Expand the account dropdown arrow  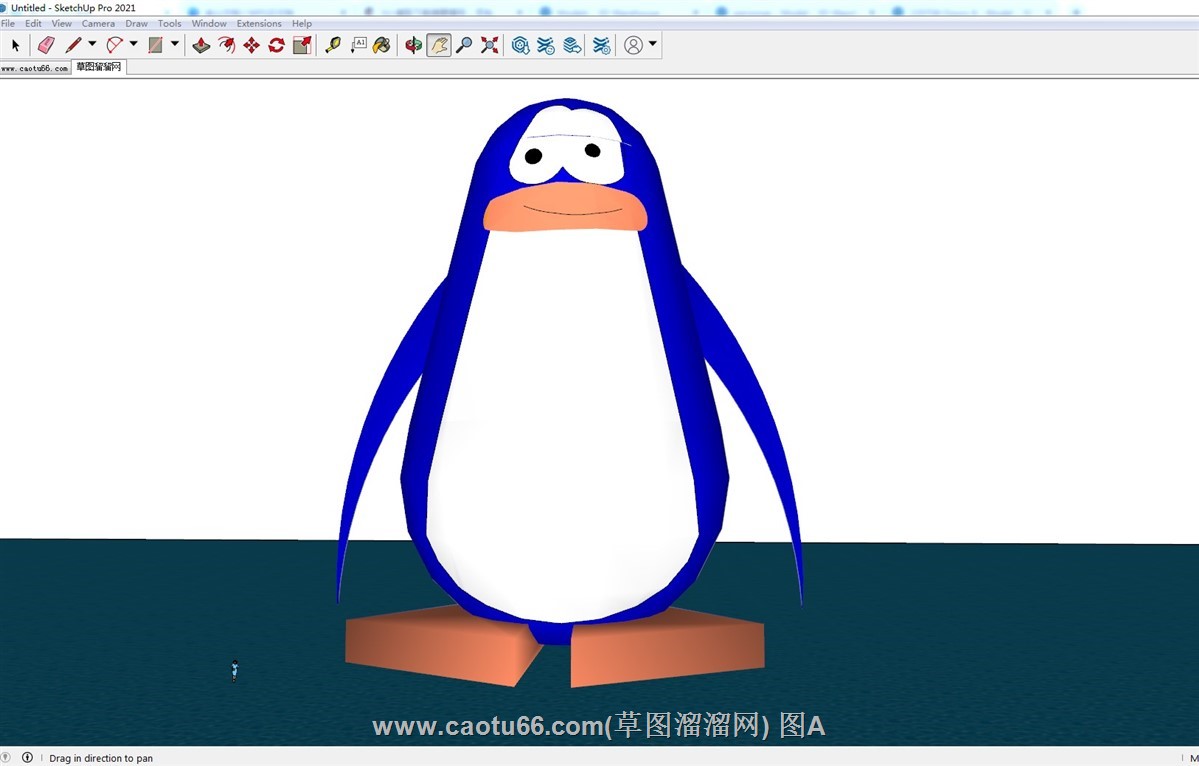[652, 44]
